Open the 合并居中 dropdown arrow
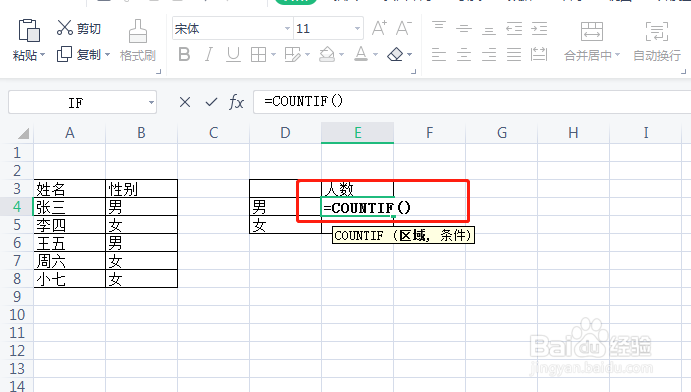This screenshot has width=691, height=392. pyautogui.click(x=617, y=55)
